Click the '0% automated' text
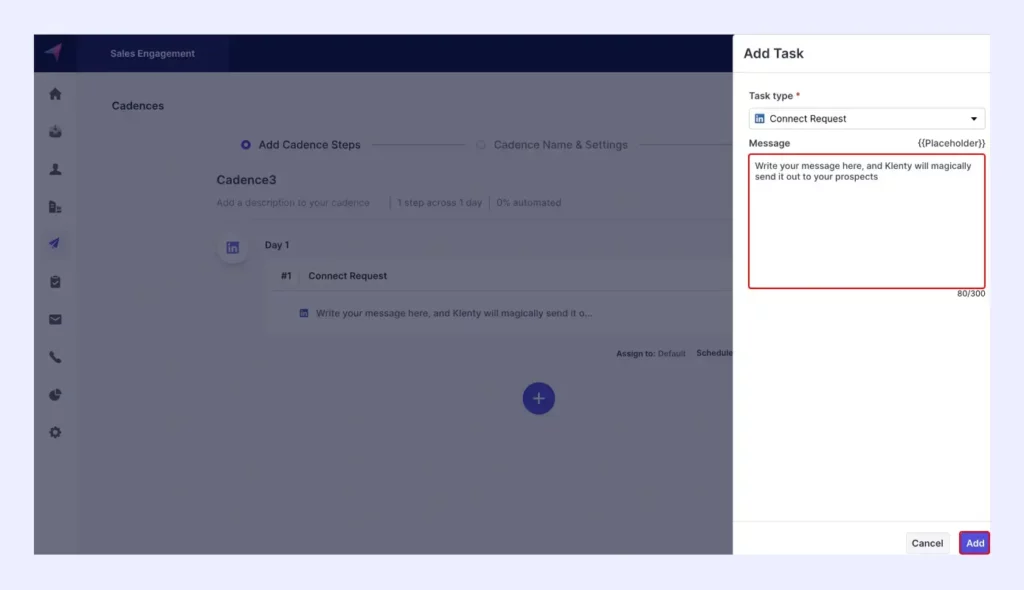 pos(528,203)
